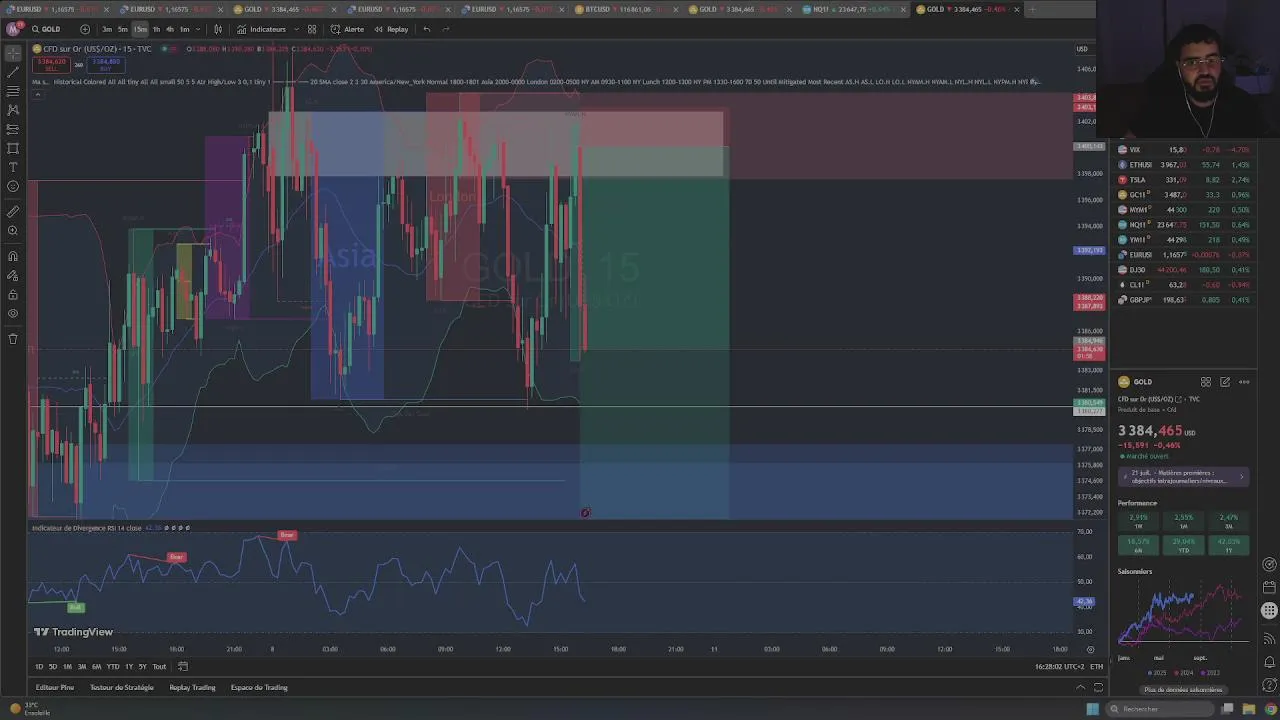The width and height of the screenshot is (1280, 720).
Task: Select VIX in the watchlist
Action: [1183, 150]
